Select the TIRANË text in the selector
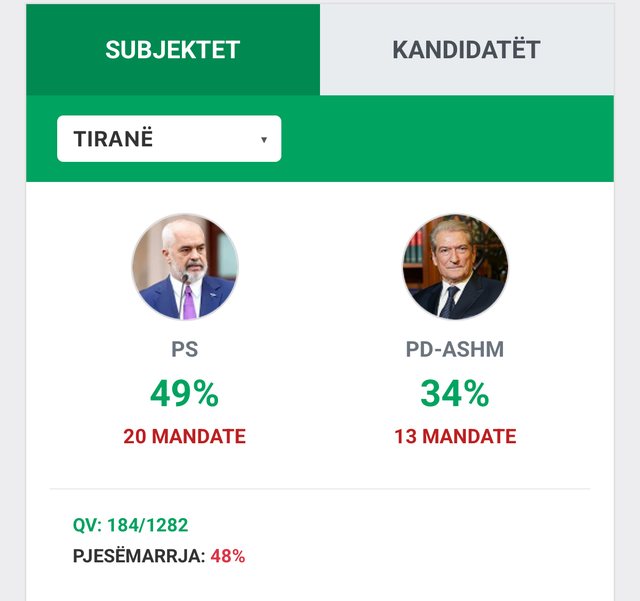 [x=113, y=139]
